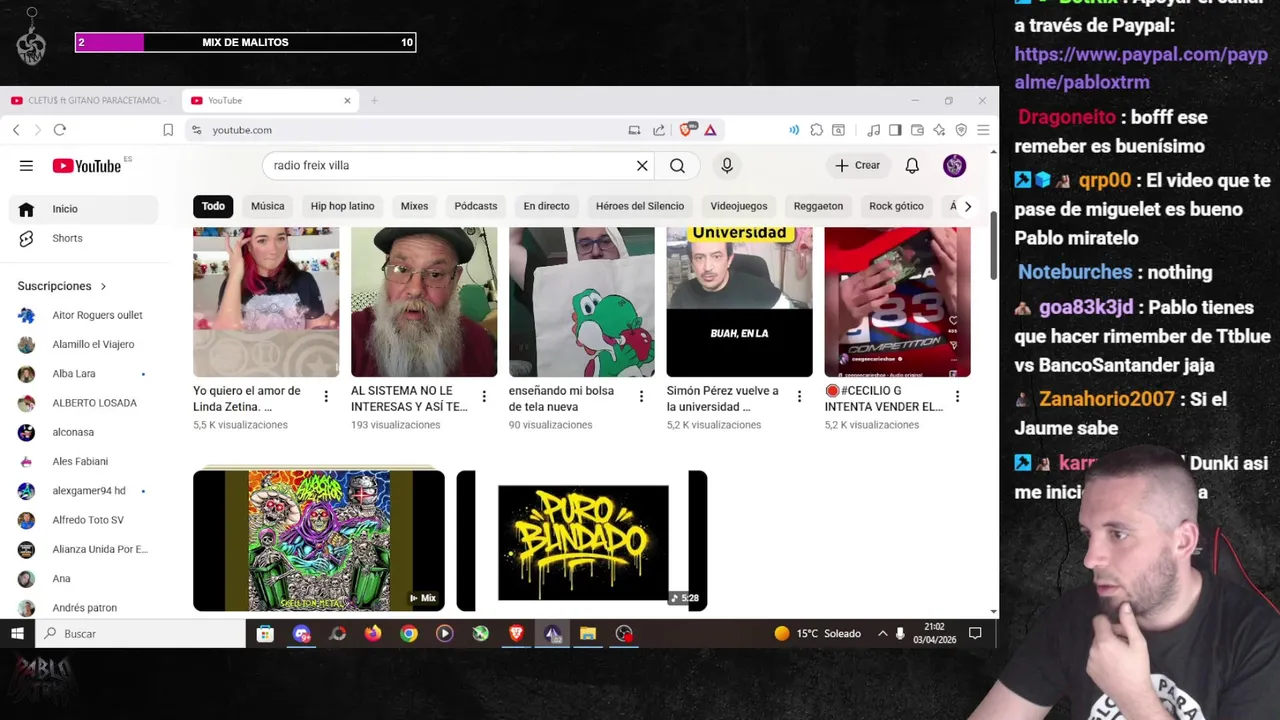Open Microsoft Store taskbar icon
Image resolution: width=1280 pixels, height=720 pixels.
pos(265,633)
